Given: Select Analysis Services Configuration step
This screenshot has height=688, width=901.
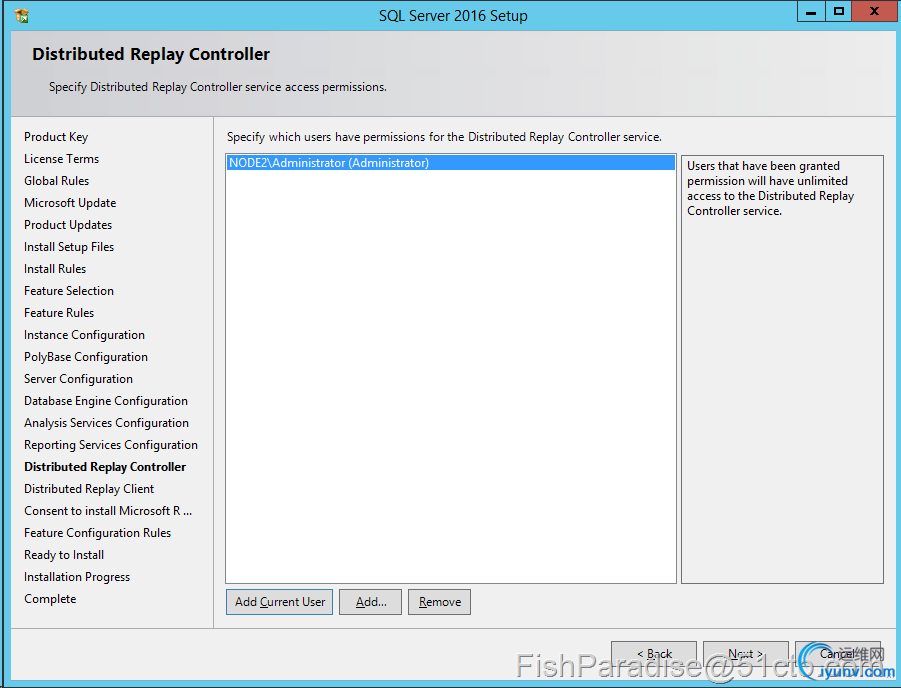Looking at the screenshot, I should (x=106, y=423).
